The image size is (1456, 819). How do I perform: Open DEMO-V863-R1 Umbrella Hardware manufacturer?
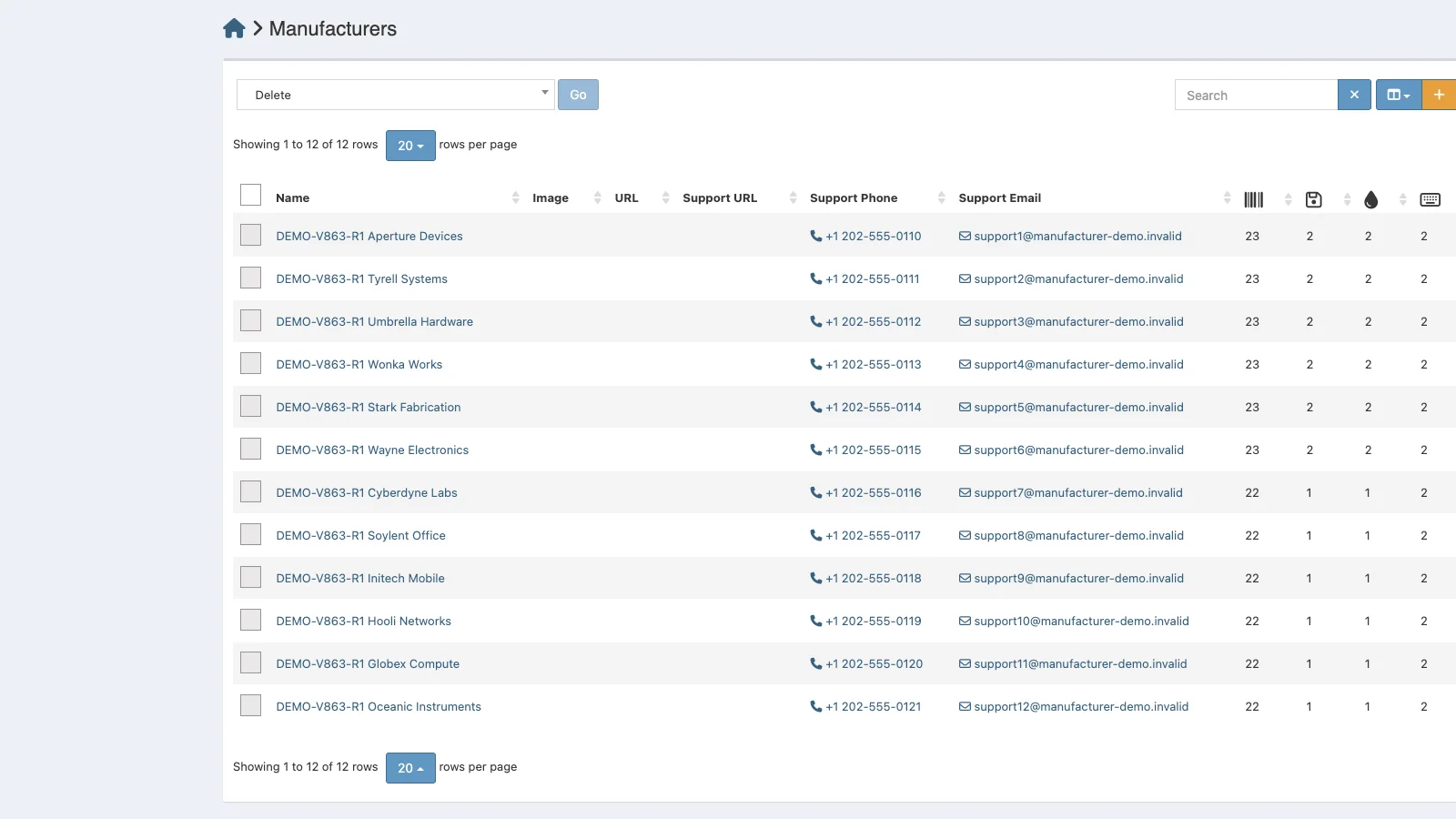coord(374,321)
